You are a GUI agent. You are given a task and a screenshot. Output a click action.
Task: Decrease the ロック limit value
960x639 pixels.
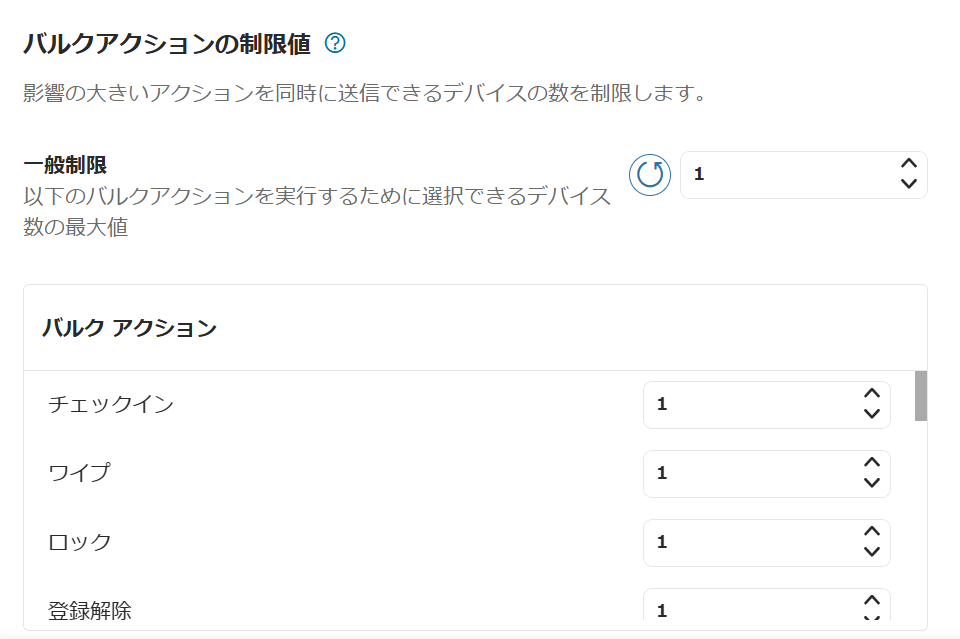coord(872,551)
